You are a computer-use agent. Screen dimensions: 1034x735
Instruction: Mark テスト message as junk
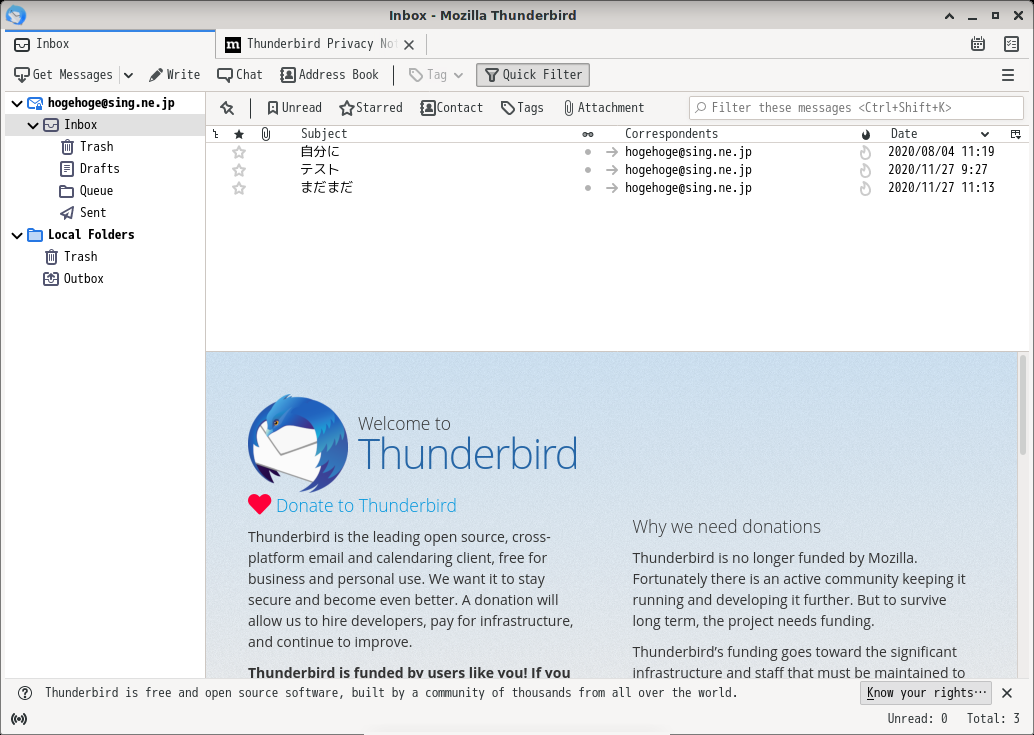click(866, 170)
